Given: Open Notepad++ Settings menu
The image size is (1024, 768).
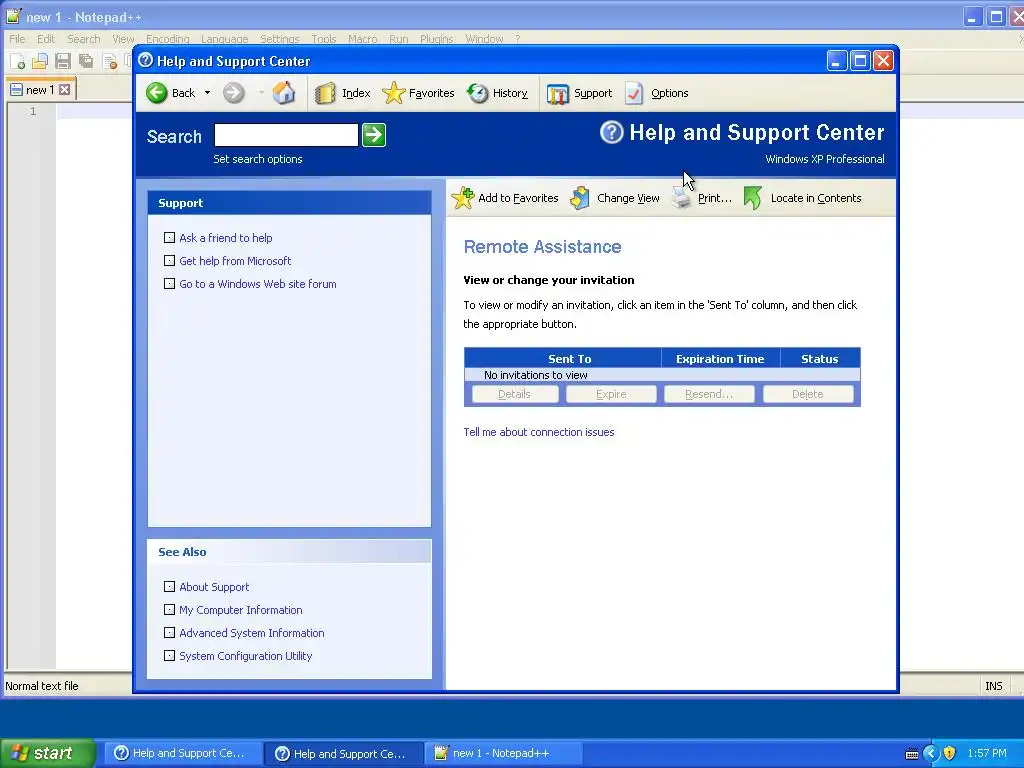Looking at the screenshot, I should point(280,39).
